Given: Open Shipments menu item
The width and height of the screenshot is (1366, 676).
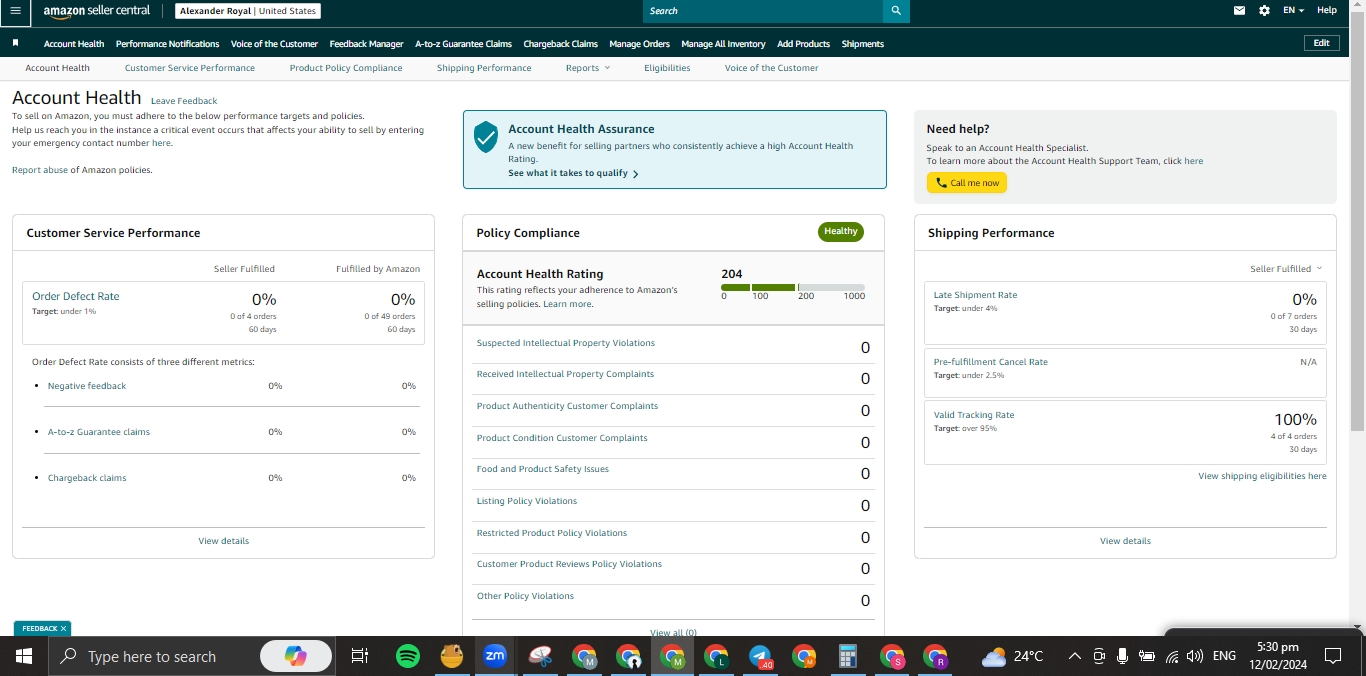Looking at the screenshot, I should pyautogui.click(x=862, y=44).
